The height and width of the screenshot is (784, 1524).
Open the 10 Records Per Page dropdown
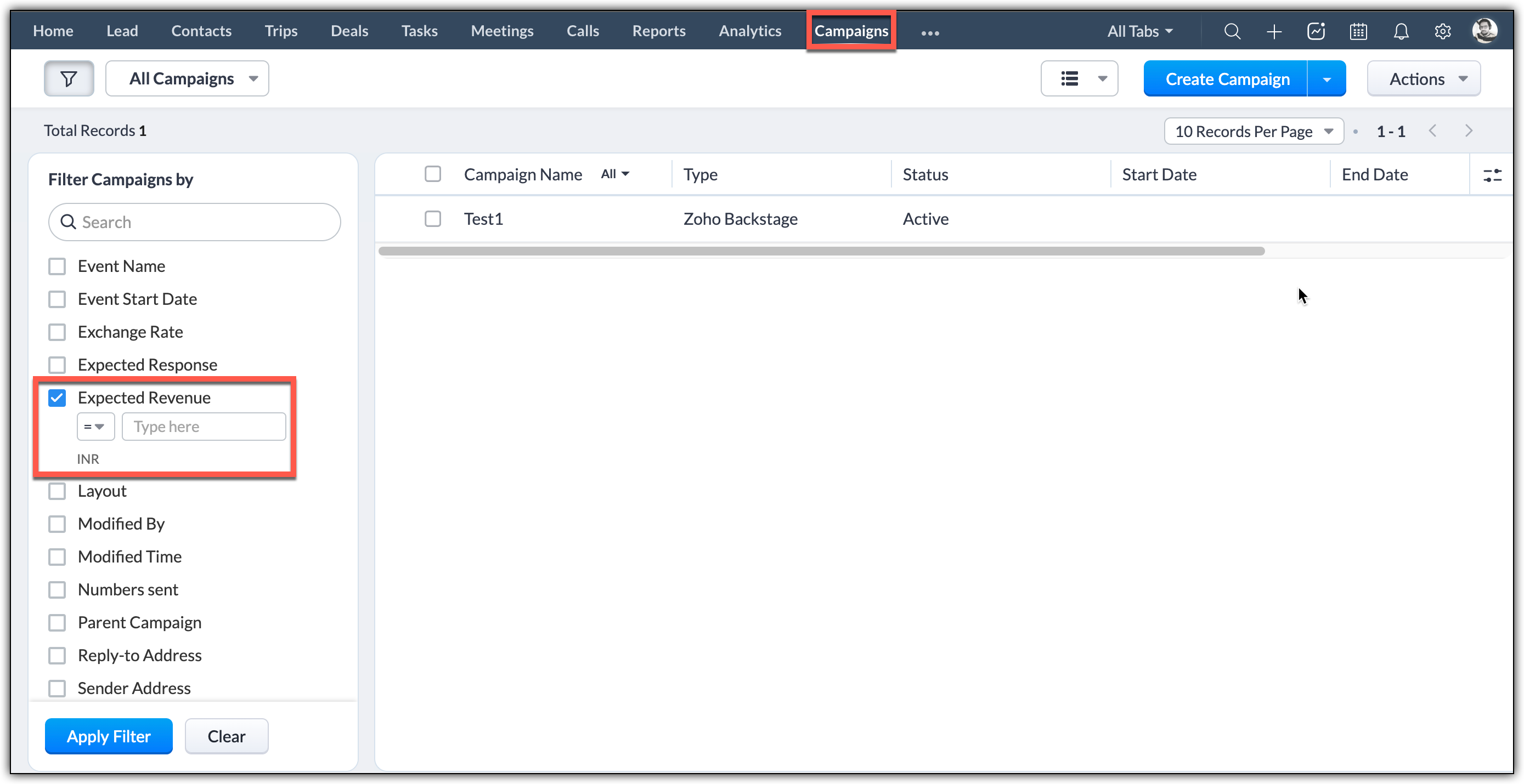coord(1253,131)
